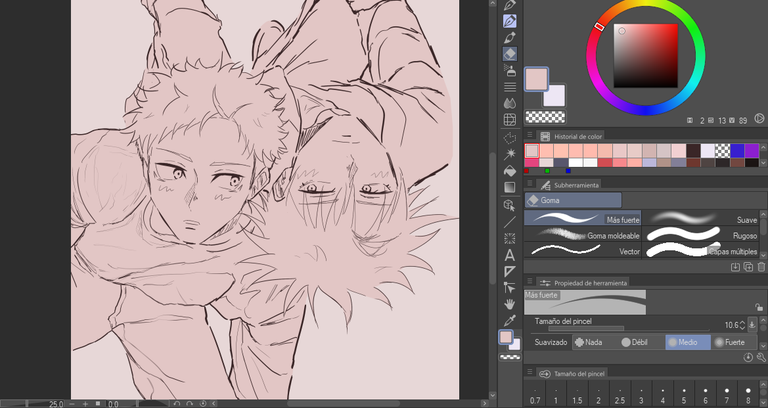768x408 pixels.
Task: Select the Operation object tool
Action: (x=510, y=206)
